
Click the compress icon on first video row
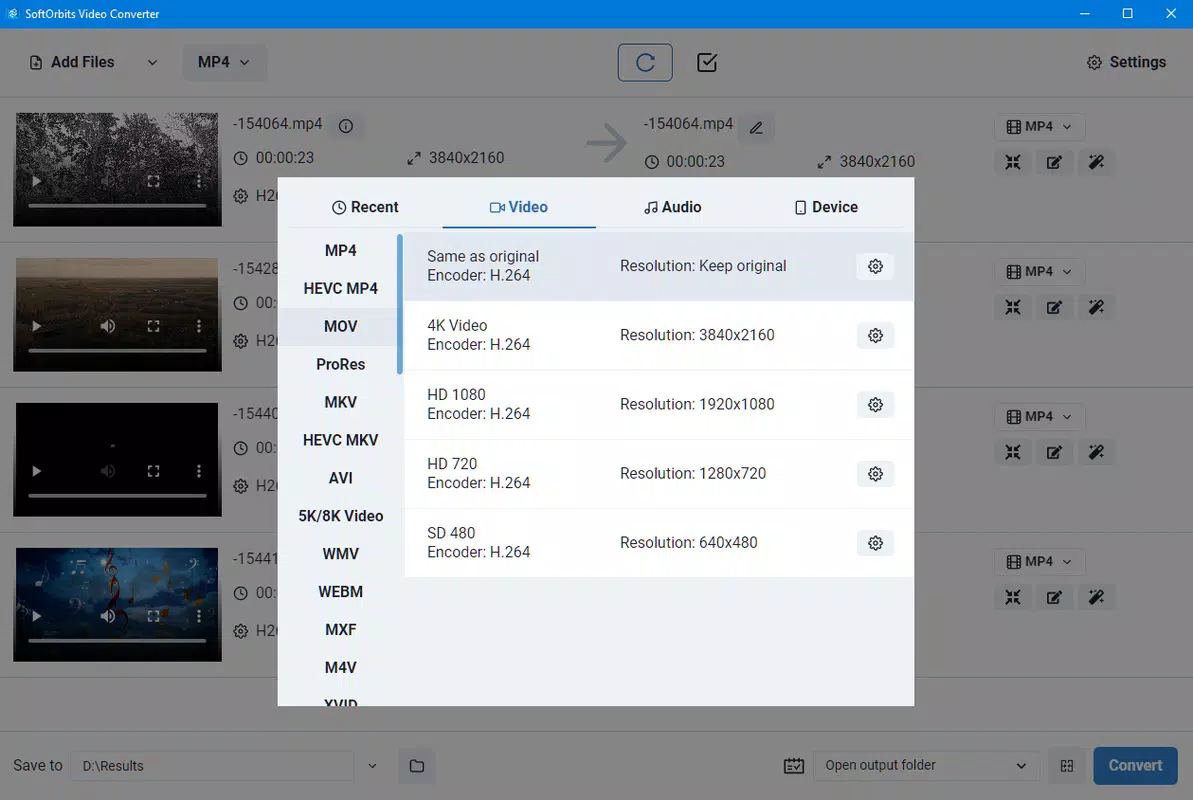pos(1013,162)
